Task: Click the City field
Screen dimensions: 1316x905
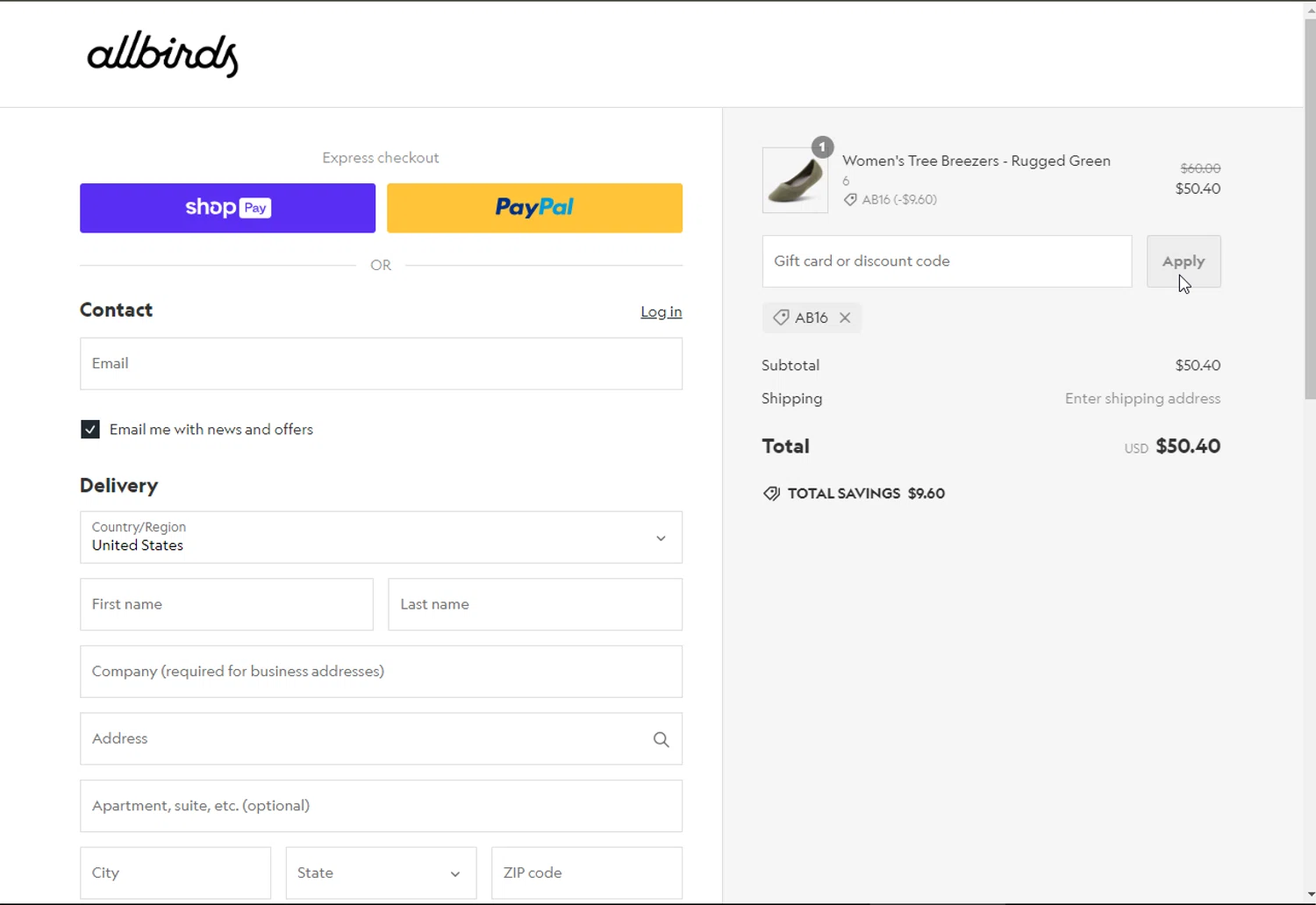Action: point(175,873)
